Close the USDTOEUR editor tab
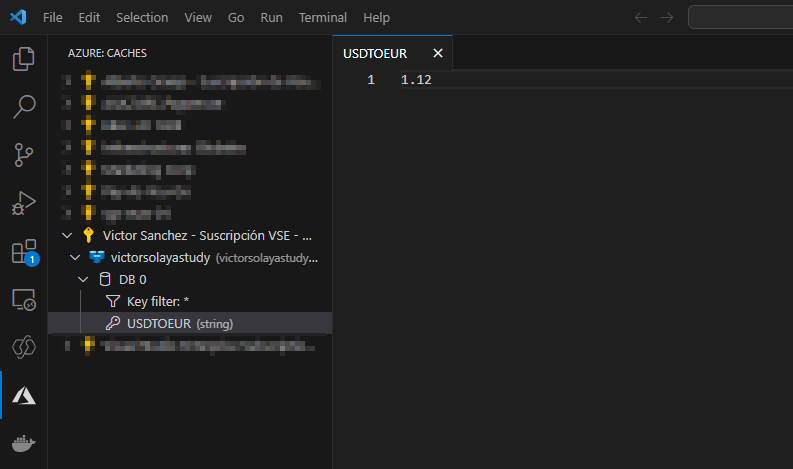Viewport: 793px width, 469px height. 438,53
